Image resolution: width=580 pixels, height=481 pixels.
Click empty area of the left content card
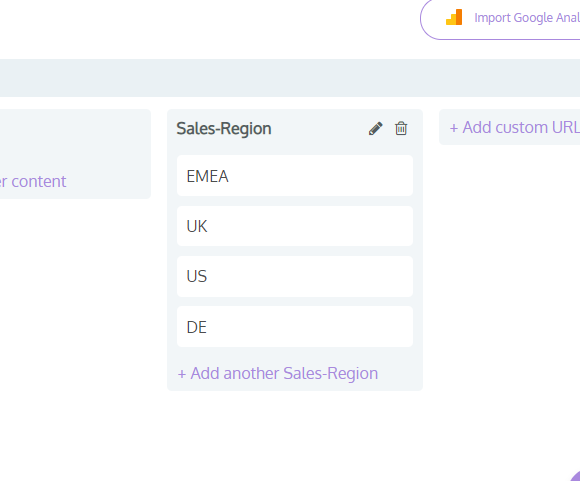point(74,141)
